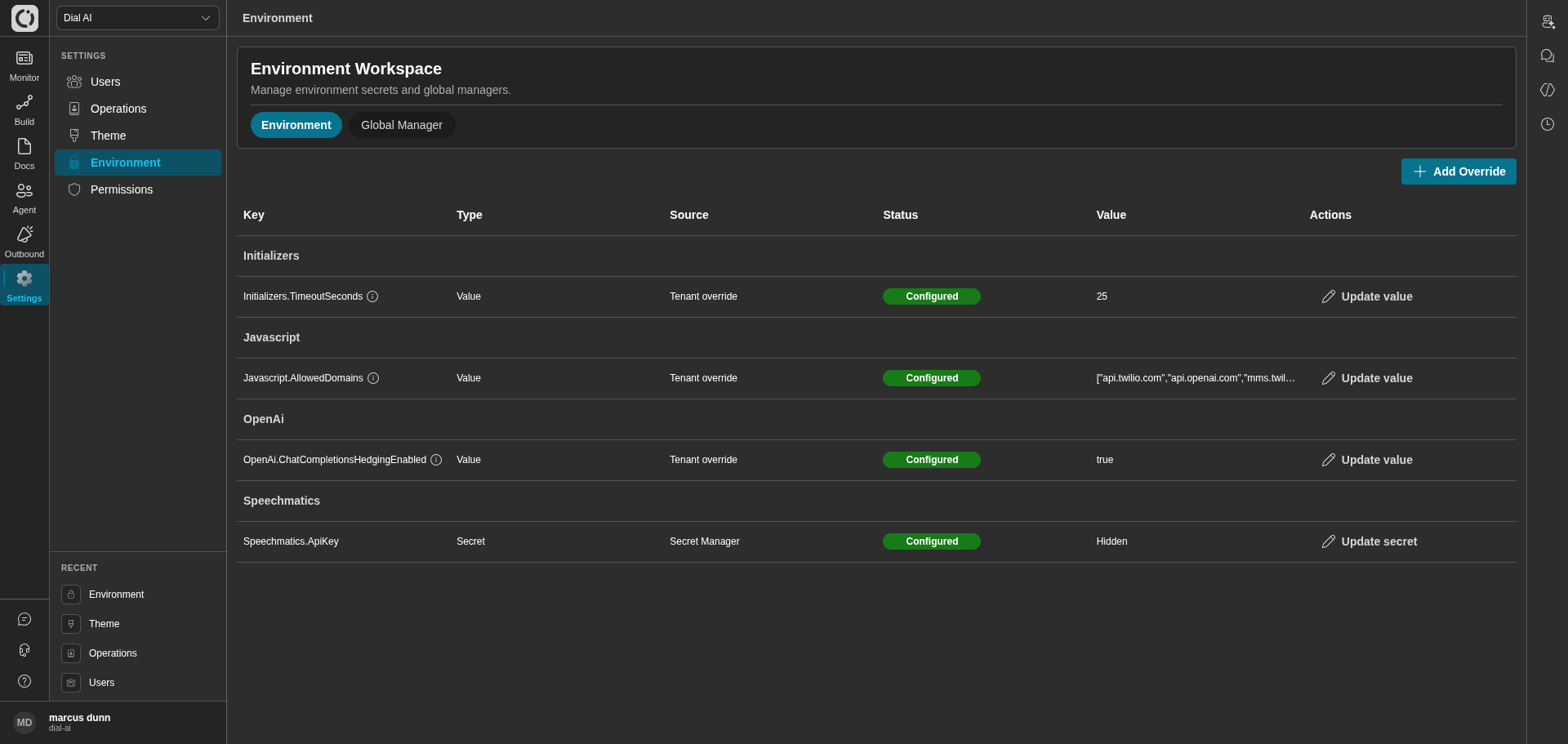Open the help question mark icon
The height and width of the screenshot is (744, 1568).
coord(24,681)
